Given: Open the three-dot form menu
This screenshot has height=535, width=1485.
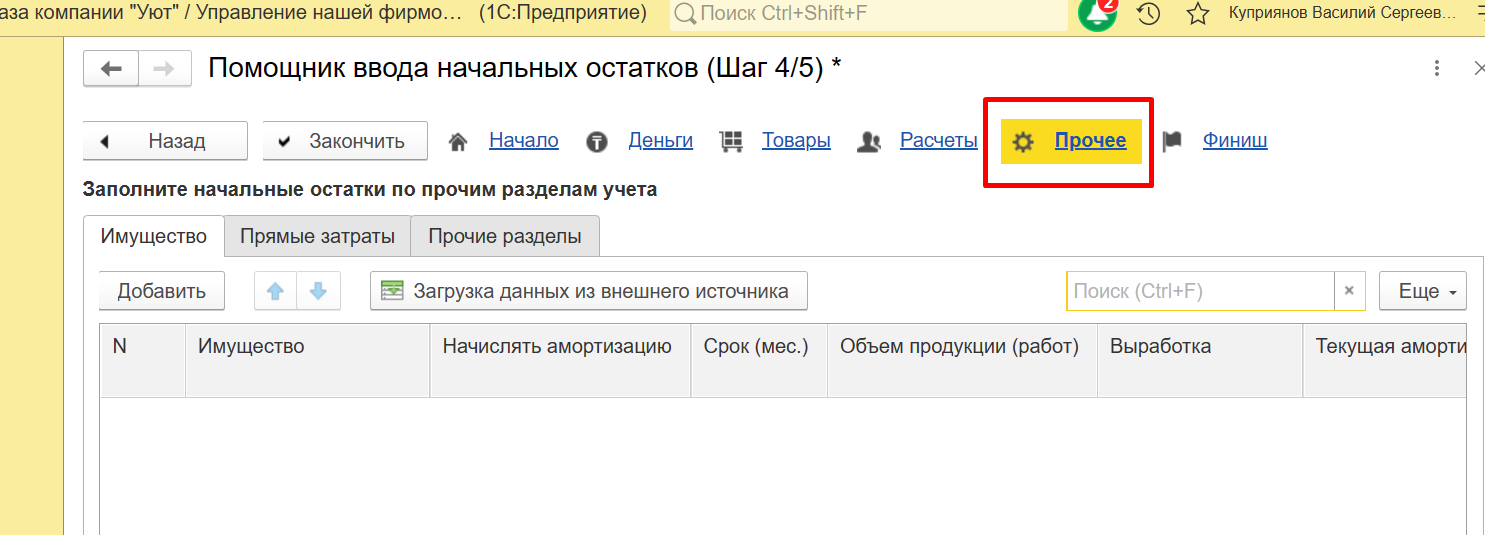Looking at the screenshot, I should (1437, 68).
